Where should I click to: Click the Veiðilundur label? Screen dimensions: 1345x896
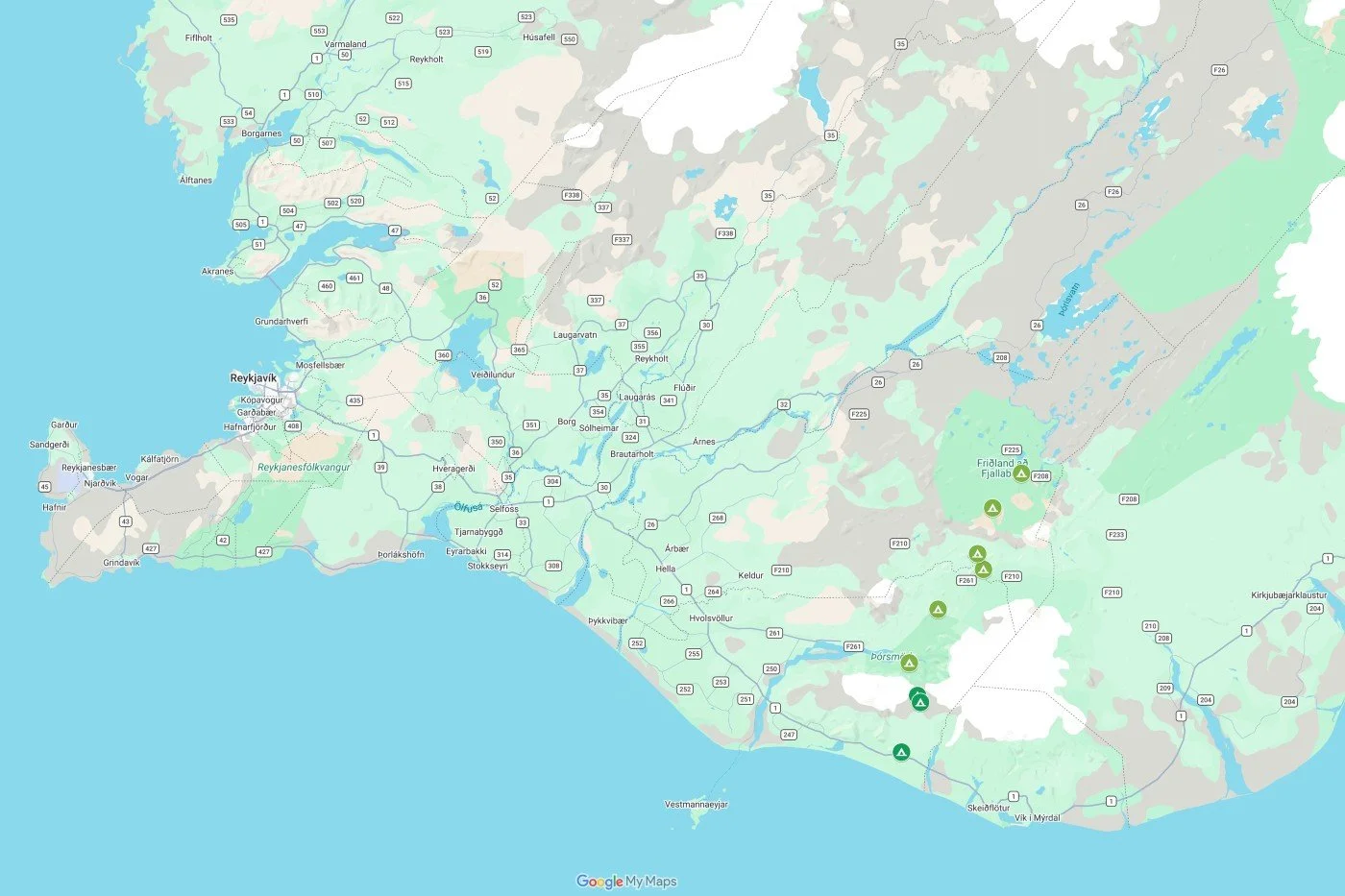click(493, 375)
